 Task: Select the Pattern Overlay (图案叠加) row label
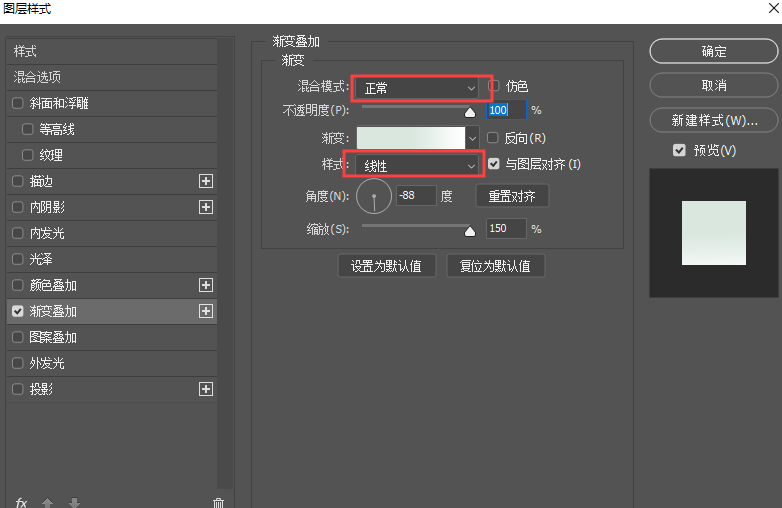pyautogui.click(x=53, y=337)
